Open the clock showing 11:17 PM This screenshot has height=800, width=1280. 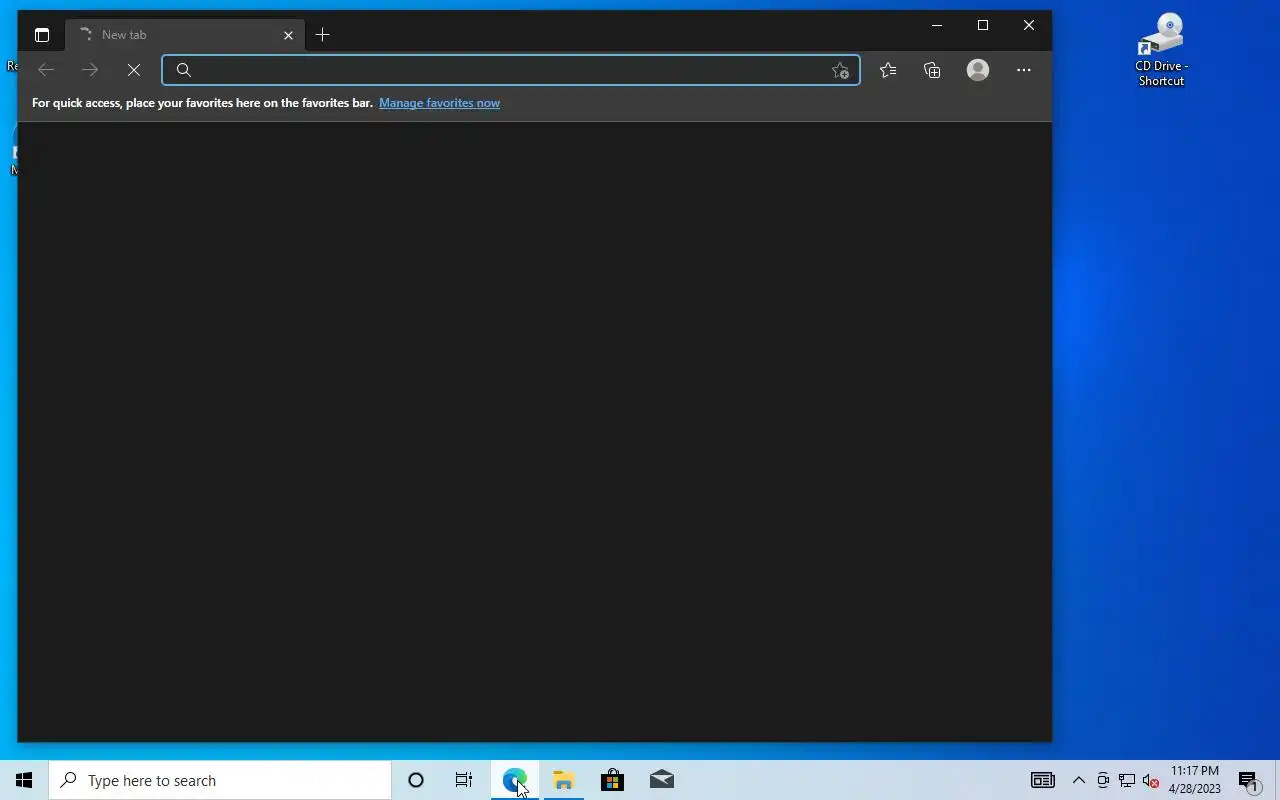(x=1195, y=780)
